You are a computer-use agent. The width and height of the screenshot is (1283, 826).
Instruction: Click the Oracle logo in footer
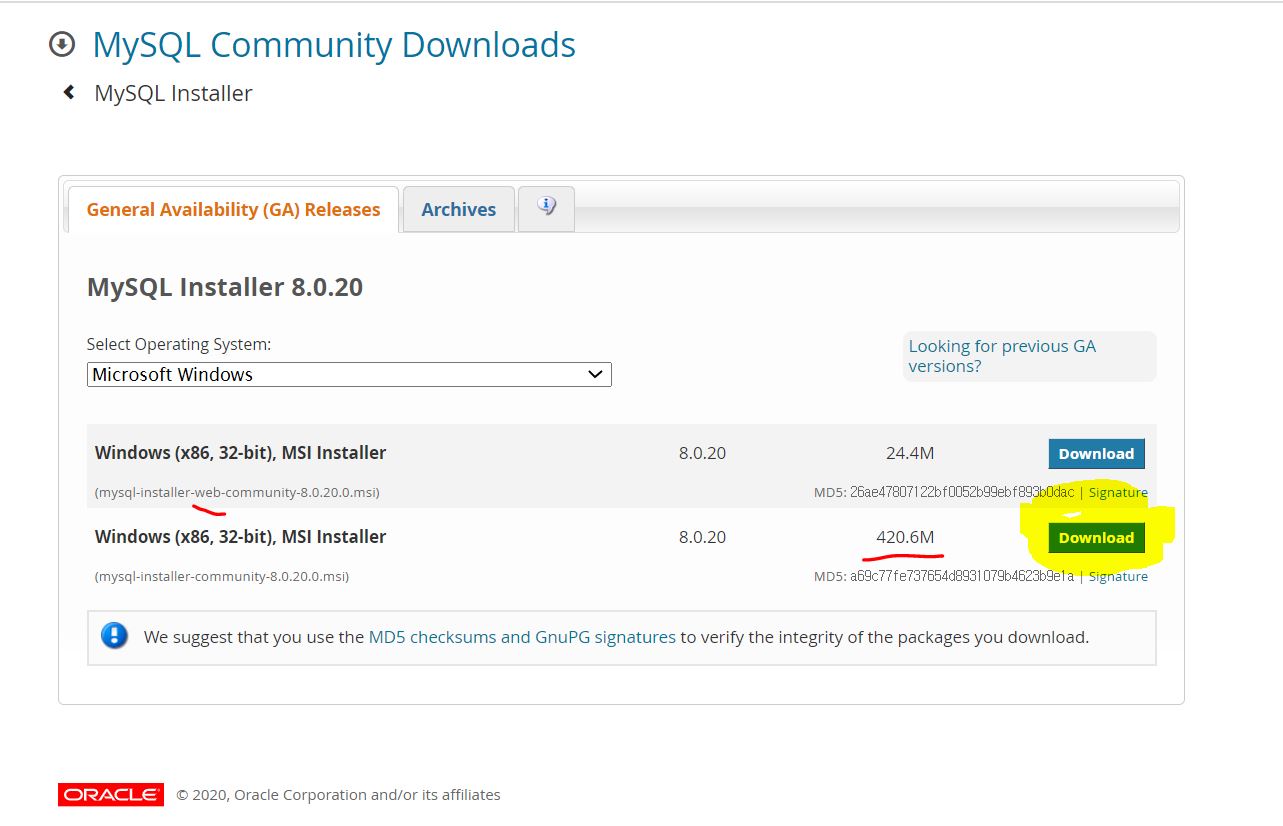110,795
